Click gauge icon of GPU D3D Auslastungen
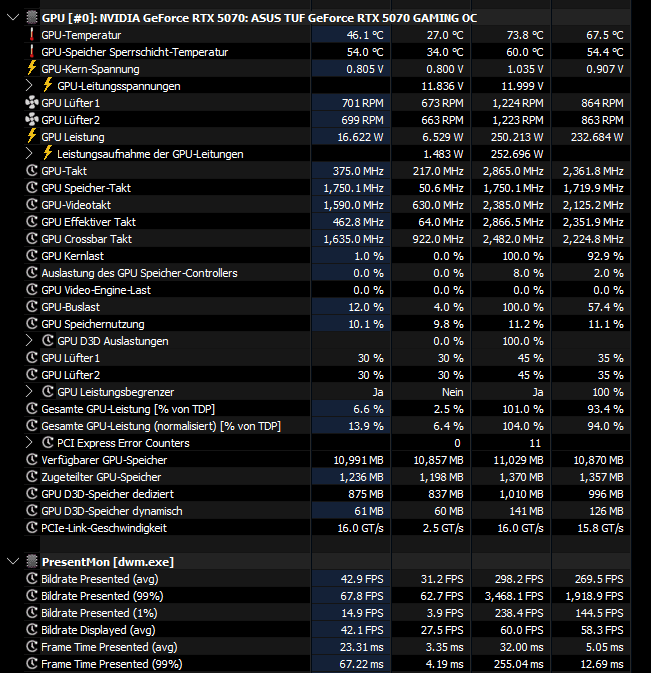This screenshot has width=651, height=673. tap(48, 341)
